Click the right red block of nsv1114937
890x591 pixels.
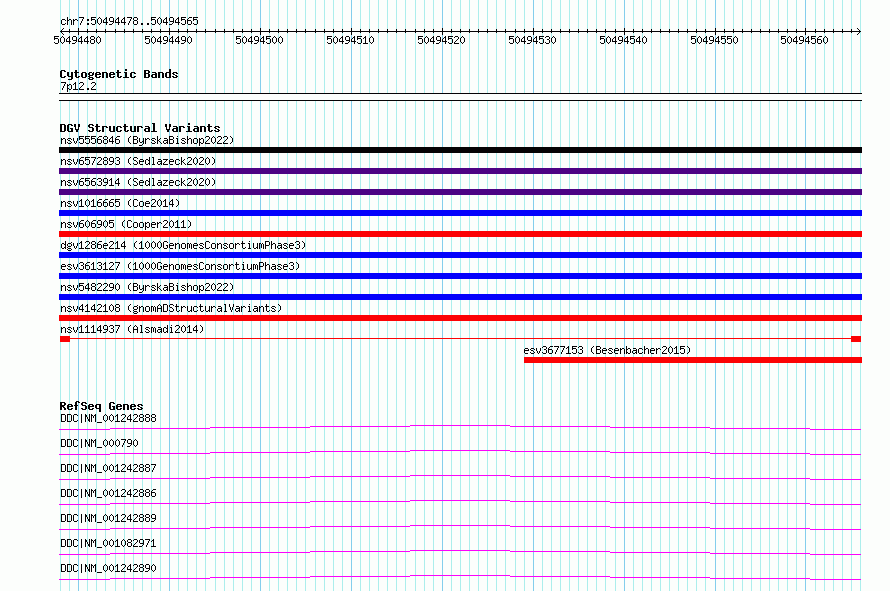coord(856,339)
